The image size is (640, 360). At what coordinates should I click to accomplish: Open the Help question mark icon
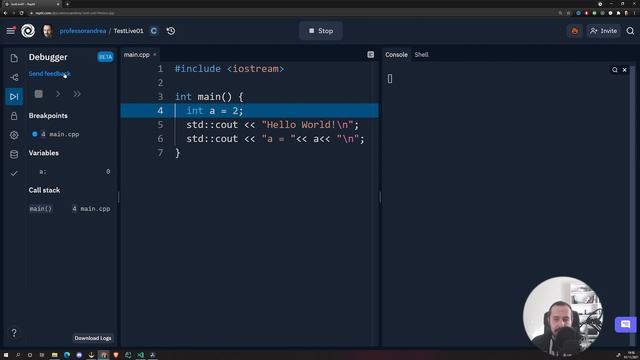pos(14,333)
